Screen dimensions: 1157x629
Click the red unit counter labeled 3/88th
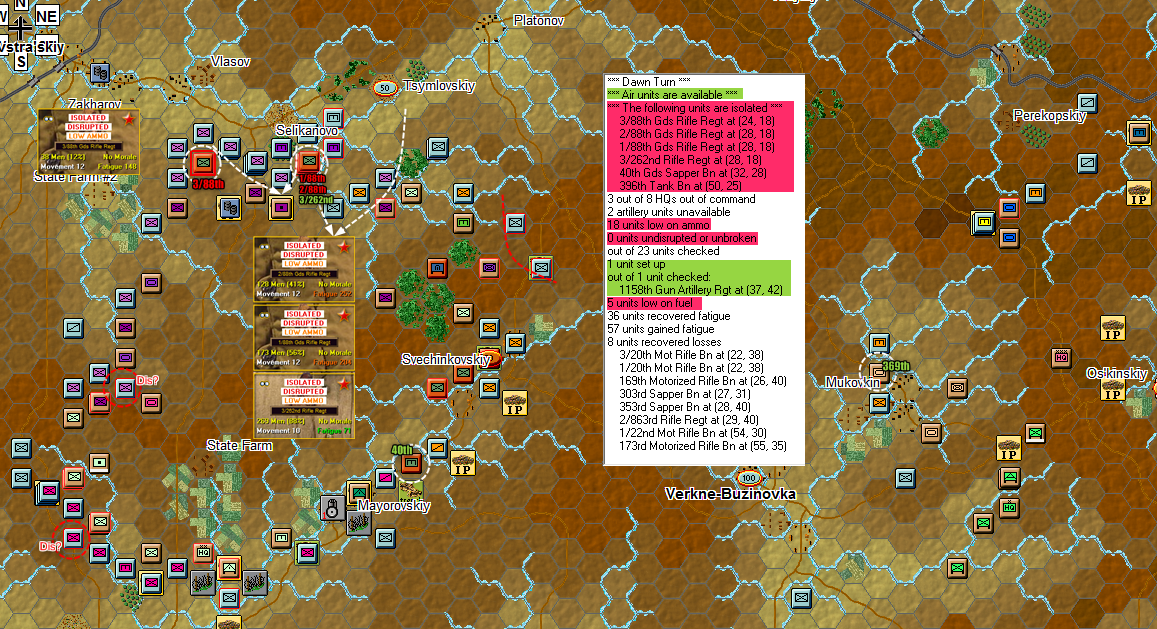pos(203,162)
